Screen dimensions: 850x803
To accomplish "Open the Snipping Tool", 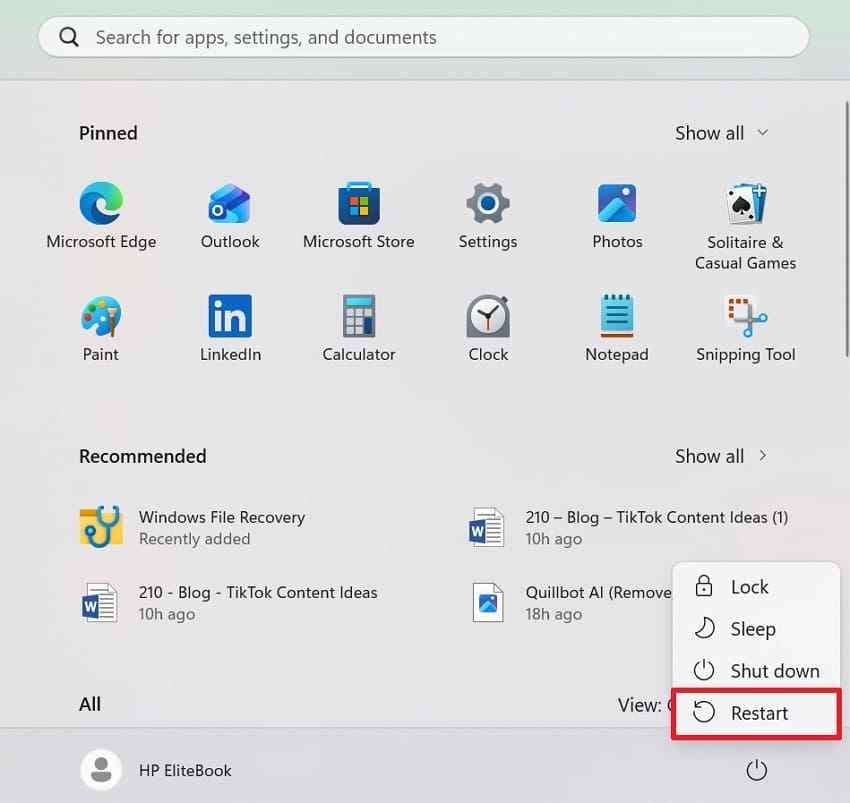I will 745,328.
